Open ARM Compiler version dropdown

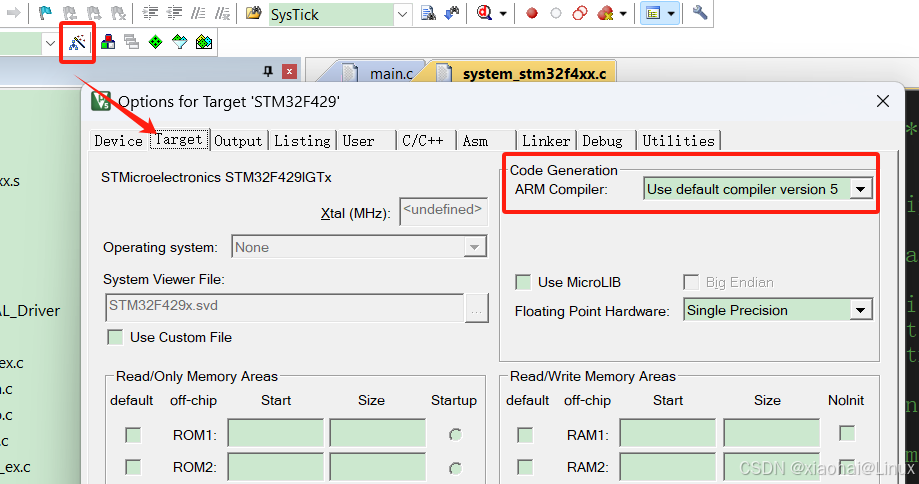click(860, 189)
